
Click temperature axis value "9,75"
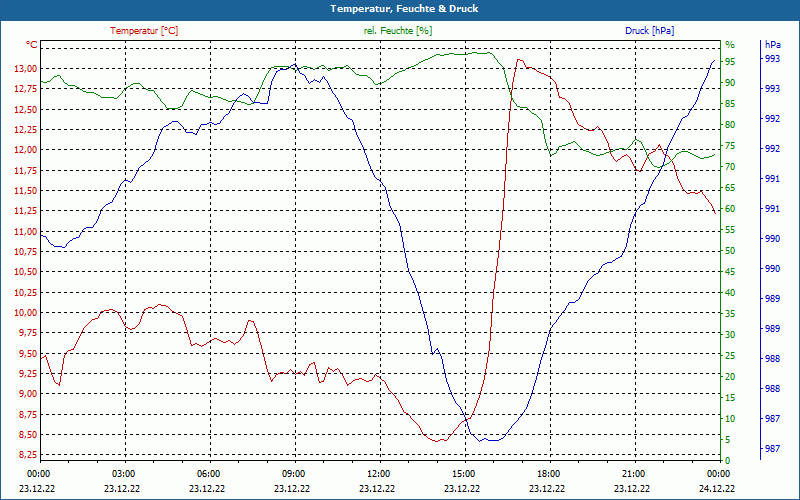(x=26, y=333)
